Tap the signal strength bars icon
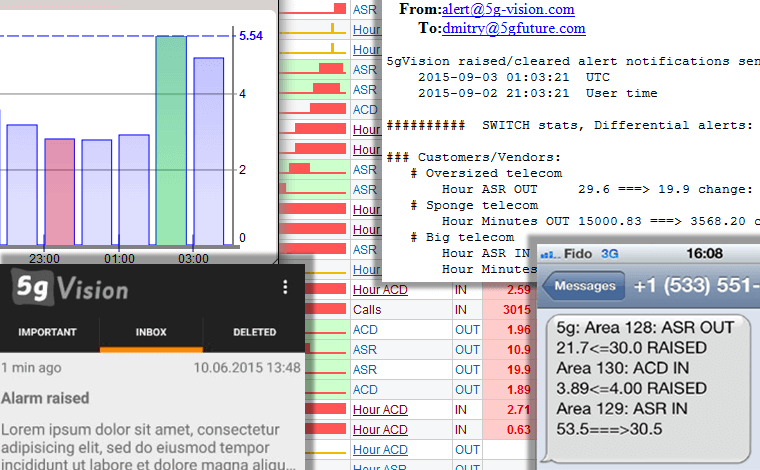This screenshot has width=760, height=470. [551, 254]
